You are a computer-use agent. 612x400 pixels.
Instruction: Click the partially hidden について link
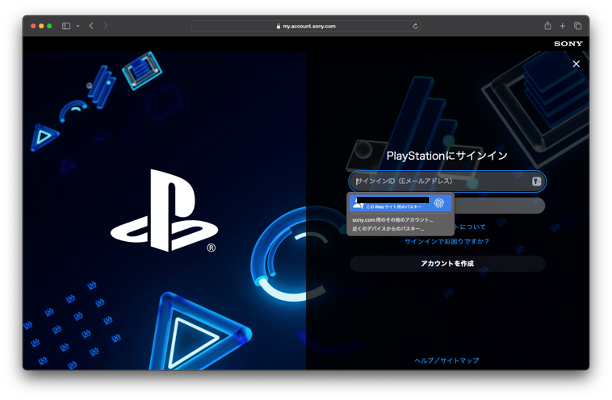(470, 227)
